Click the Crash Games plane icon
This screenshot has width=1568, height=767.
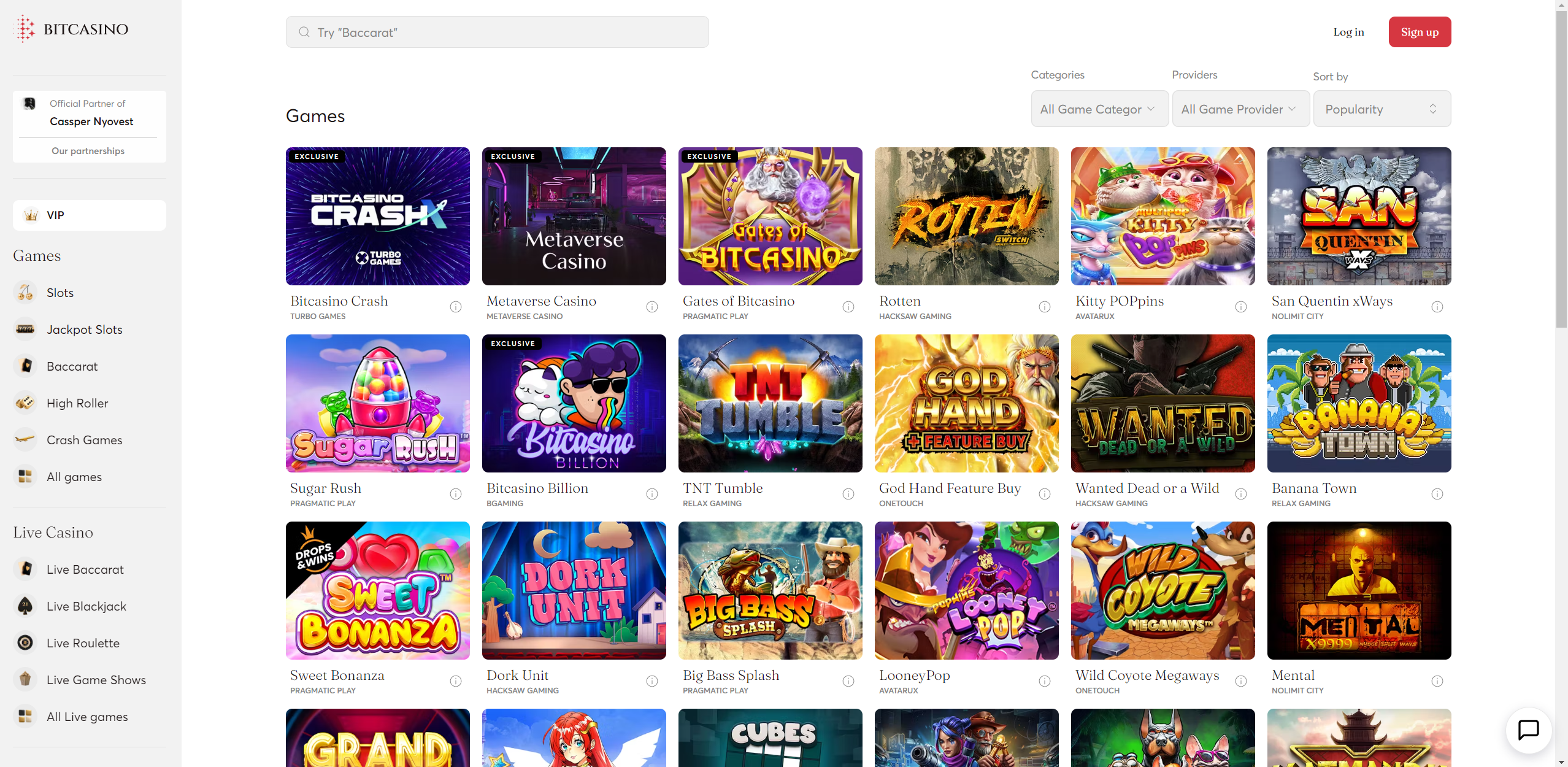25,440
